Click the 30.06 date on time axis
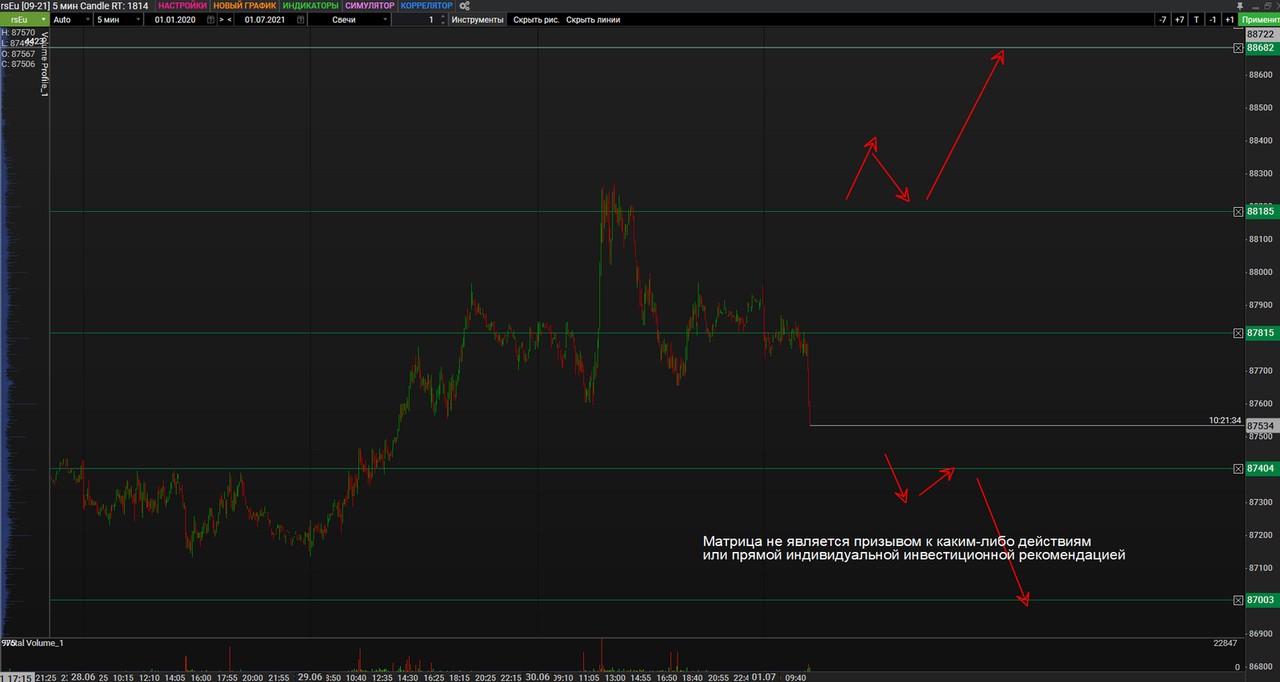1280x682 pixels. [x=538, y=676]
